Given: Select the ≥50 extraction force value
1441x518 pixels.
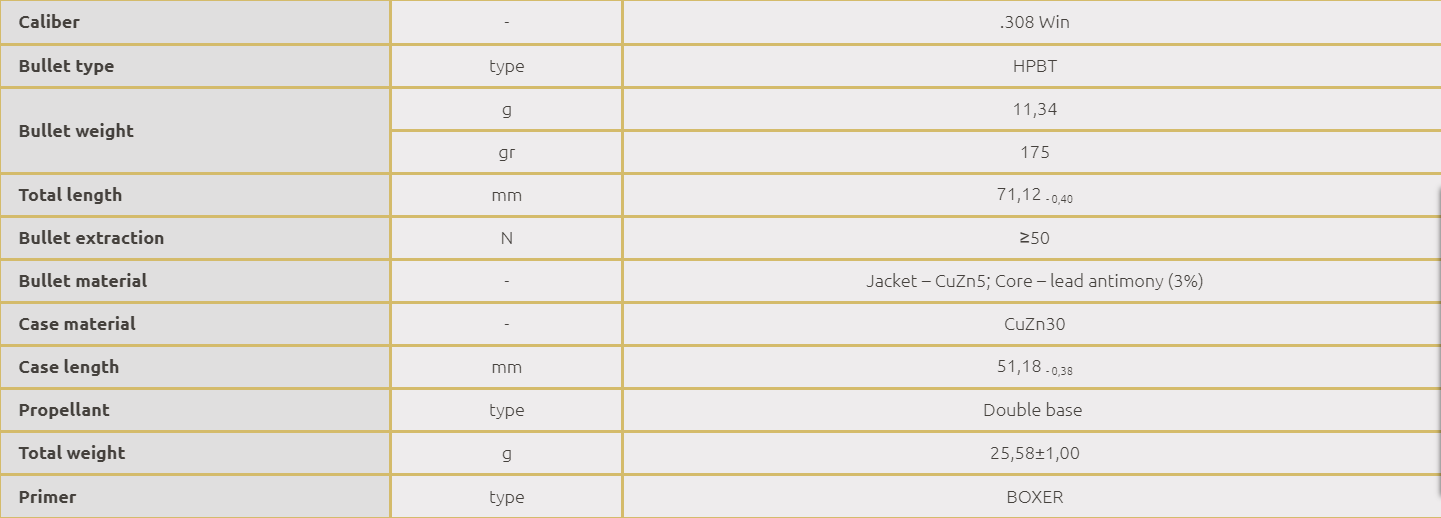Looking at the screenshot, I should click(x=1034, y=238).
